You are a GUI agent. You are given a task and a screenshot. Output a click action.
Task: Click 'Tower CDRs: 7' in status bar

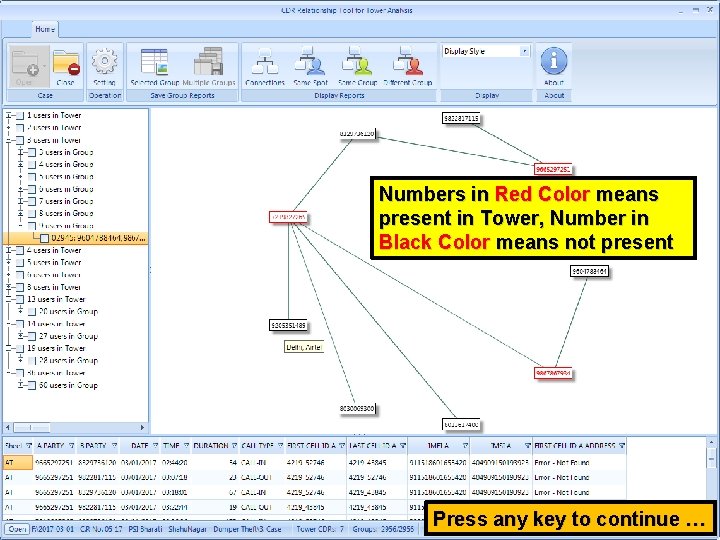point(320,529)
